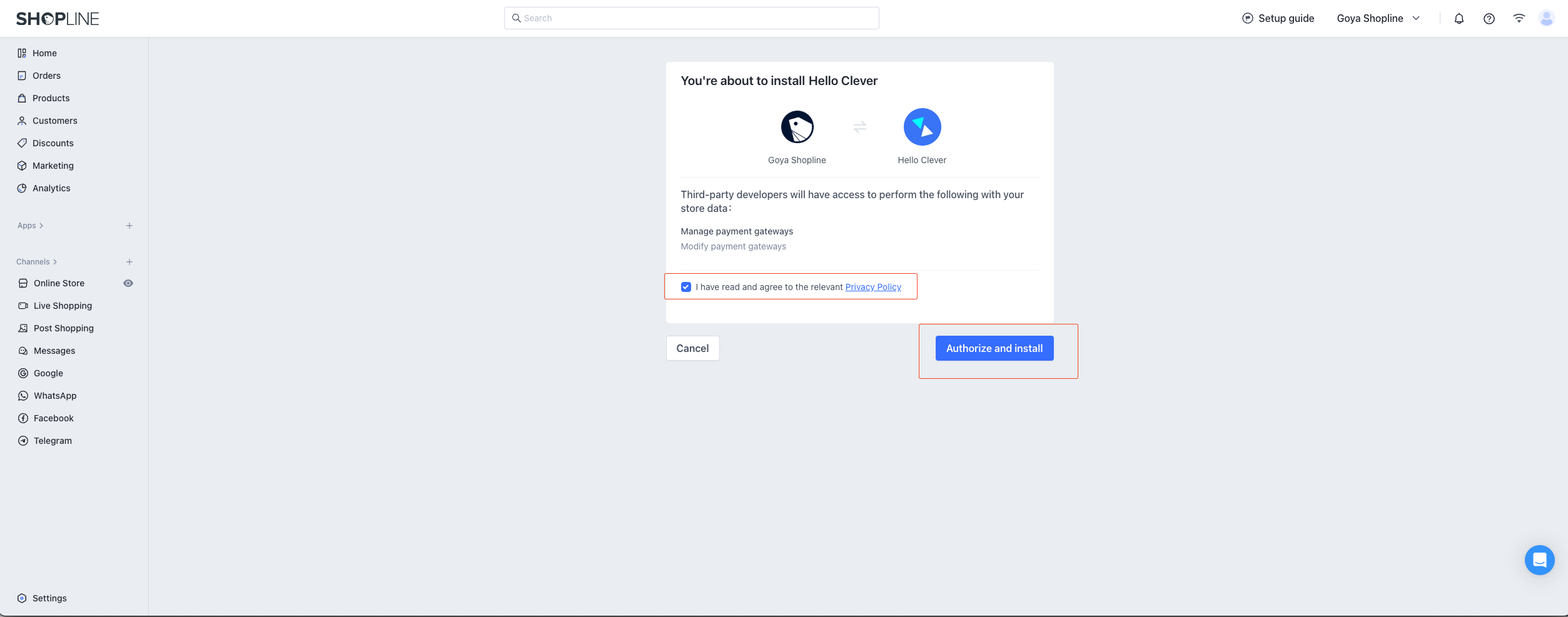Click the notifications bell icon
This screenshot has height=617, width=1568.
(x=1459, y=19)
